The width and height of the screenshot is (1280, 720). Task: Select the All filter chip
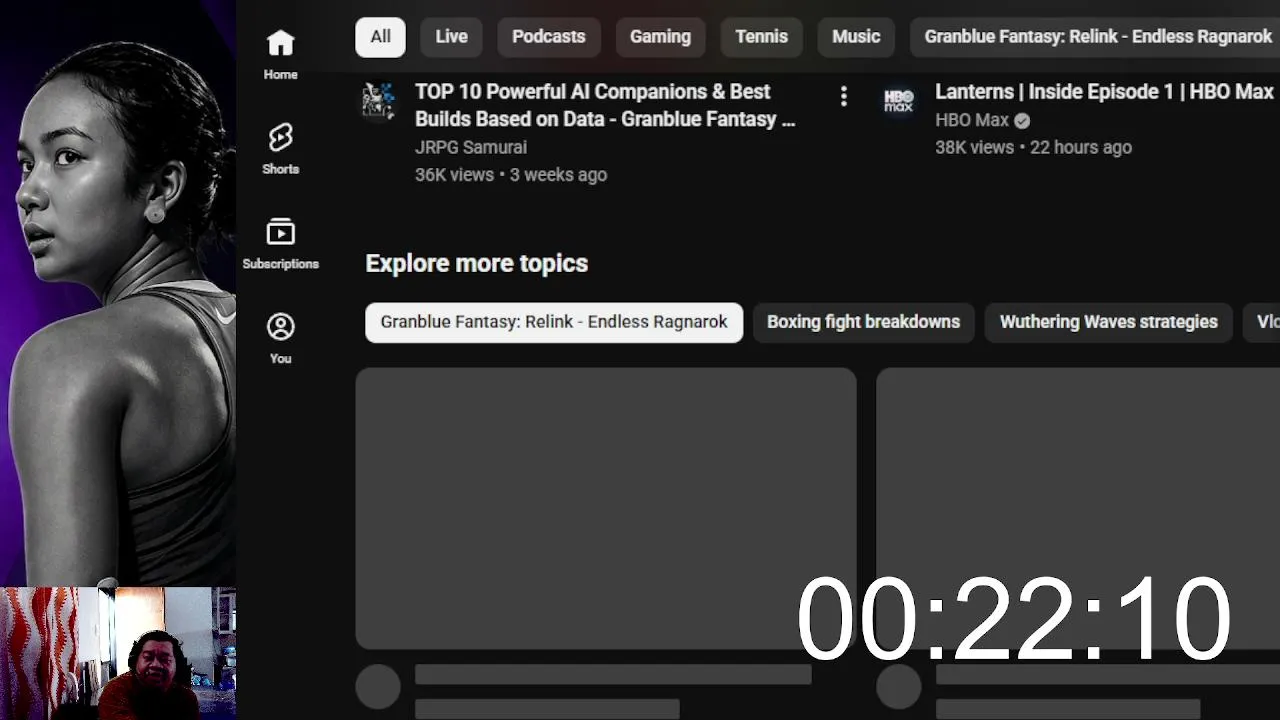380,37
